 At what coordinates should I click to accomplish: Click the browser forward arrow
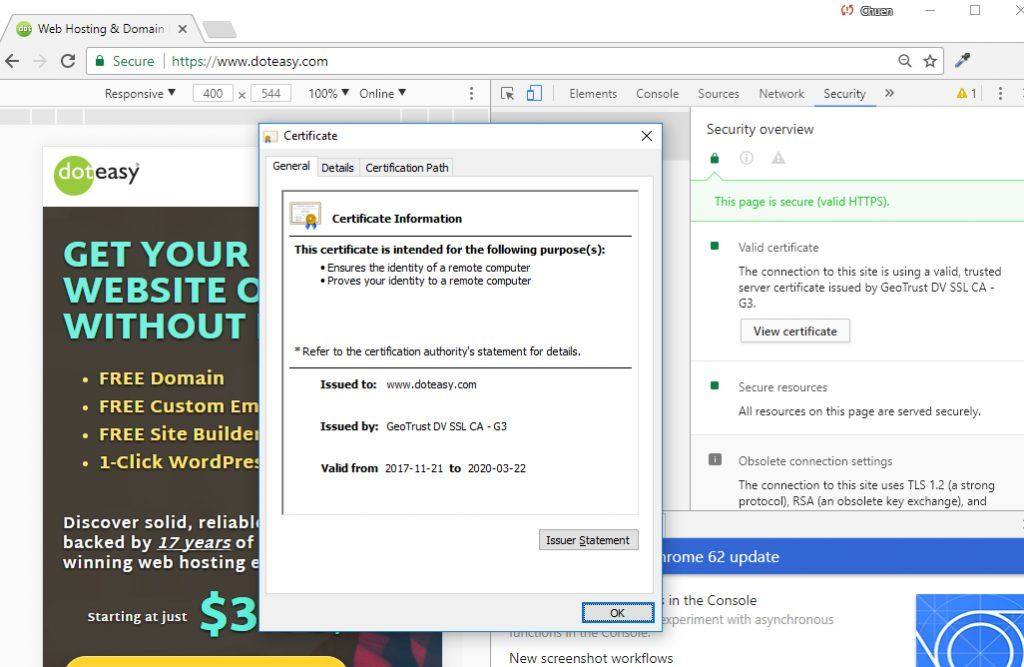click(40, 61)
